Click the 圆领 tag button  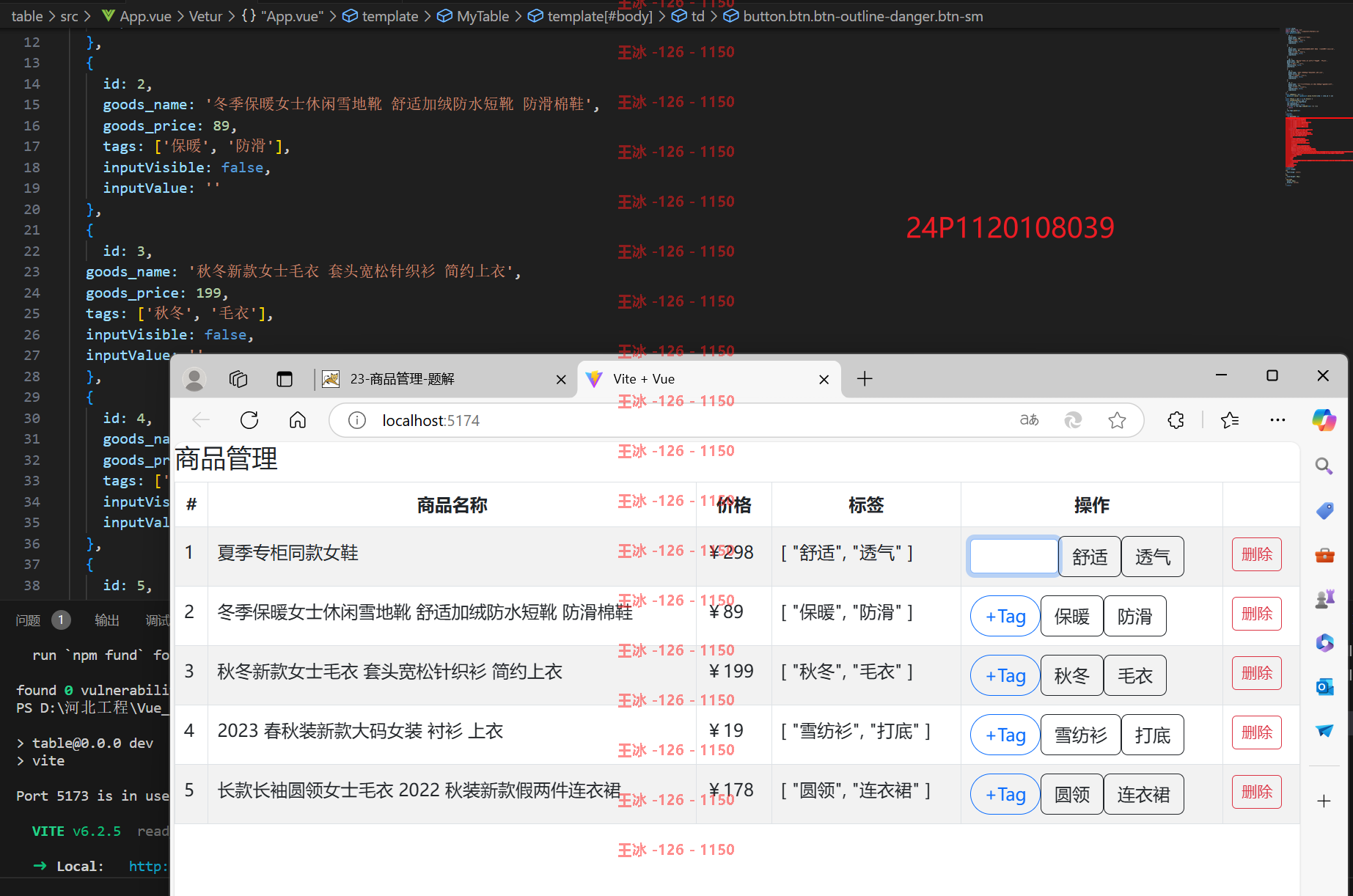pyautogui.click(x=1072, y=794)
